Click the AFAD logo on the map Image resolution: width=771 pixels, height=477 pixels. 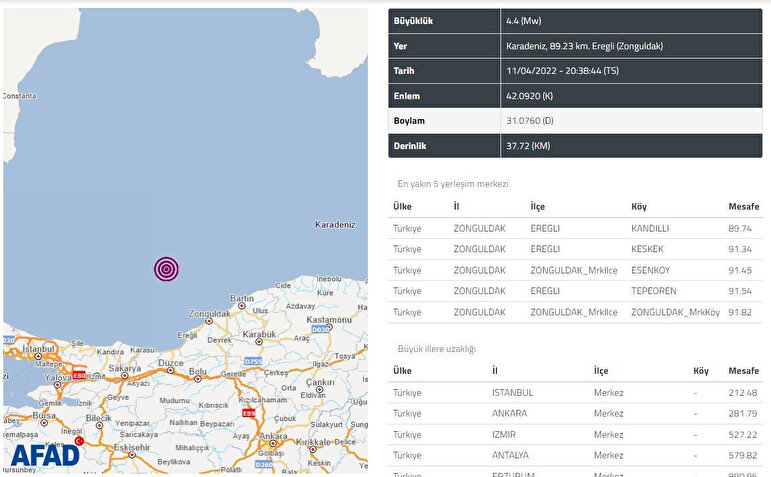[x=46, y=456]
